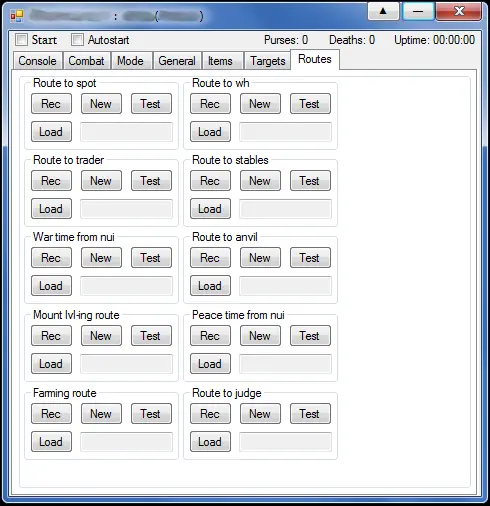Click Load under Peace time from nui

coord(210,364)
